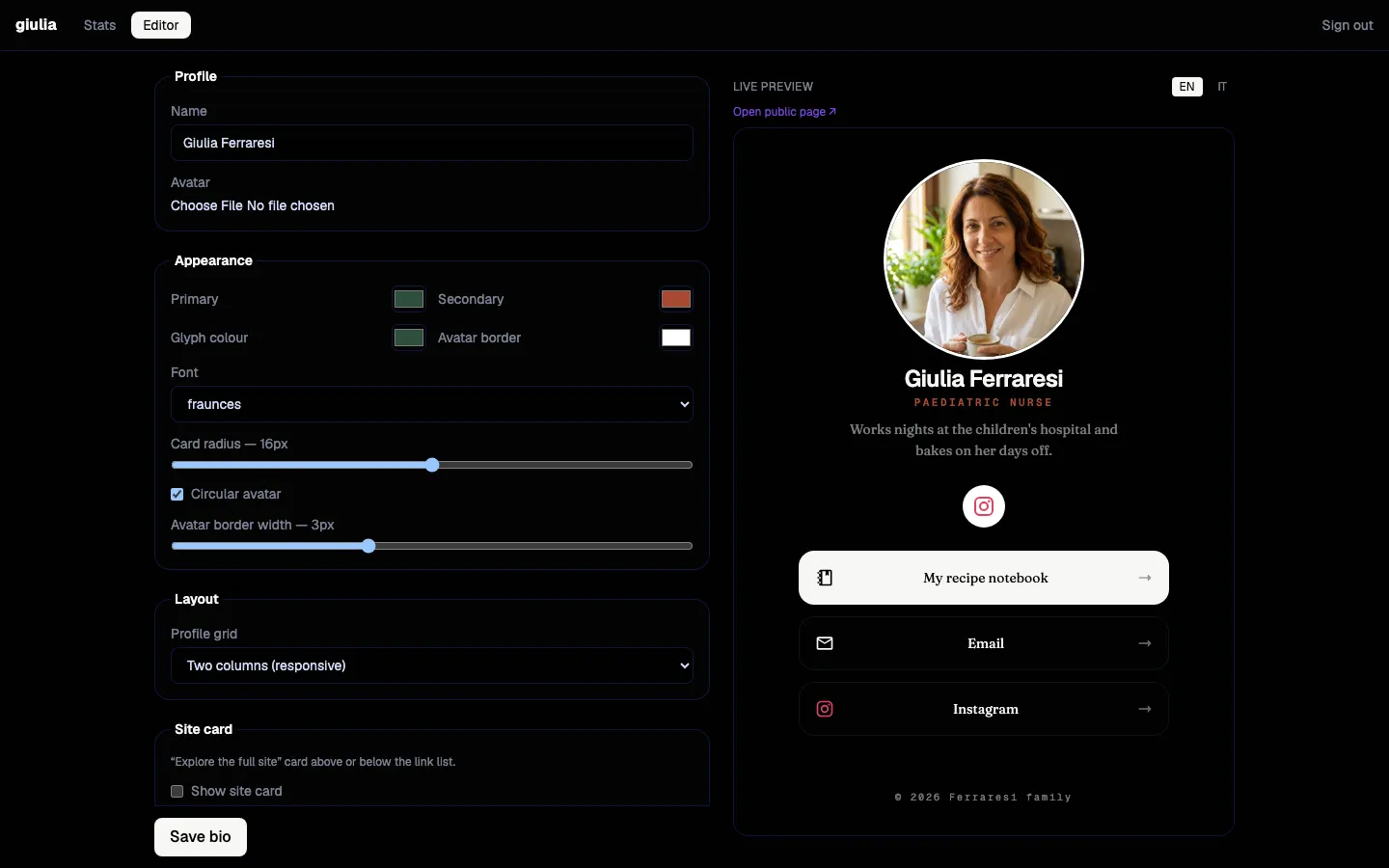The width and height of the screenshot is (1389, 868).
Task: Click the © 2026 Ferraresi family footer
Action: (984, 798)
